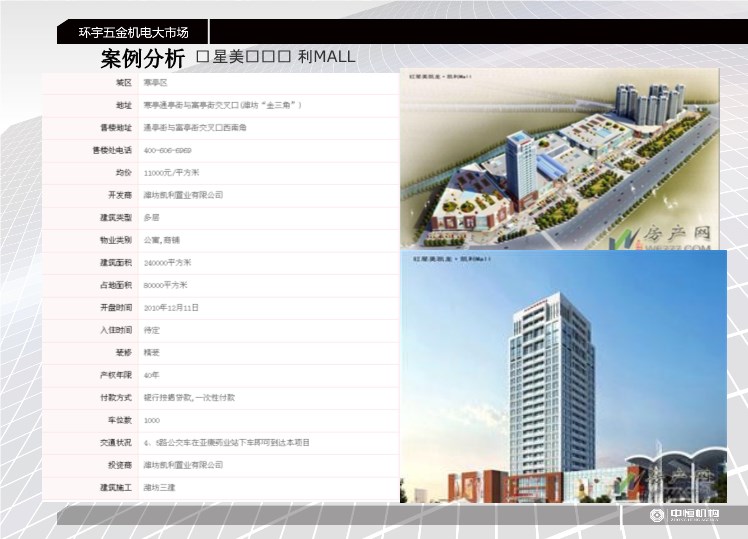
Task: Click the value 80000平方米
Action: 166,285
